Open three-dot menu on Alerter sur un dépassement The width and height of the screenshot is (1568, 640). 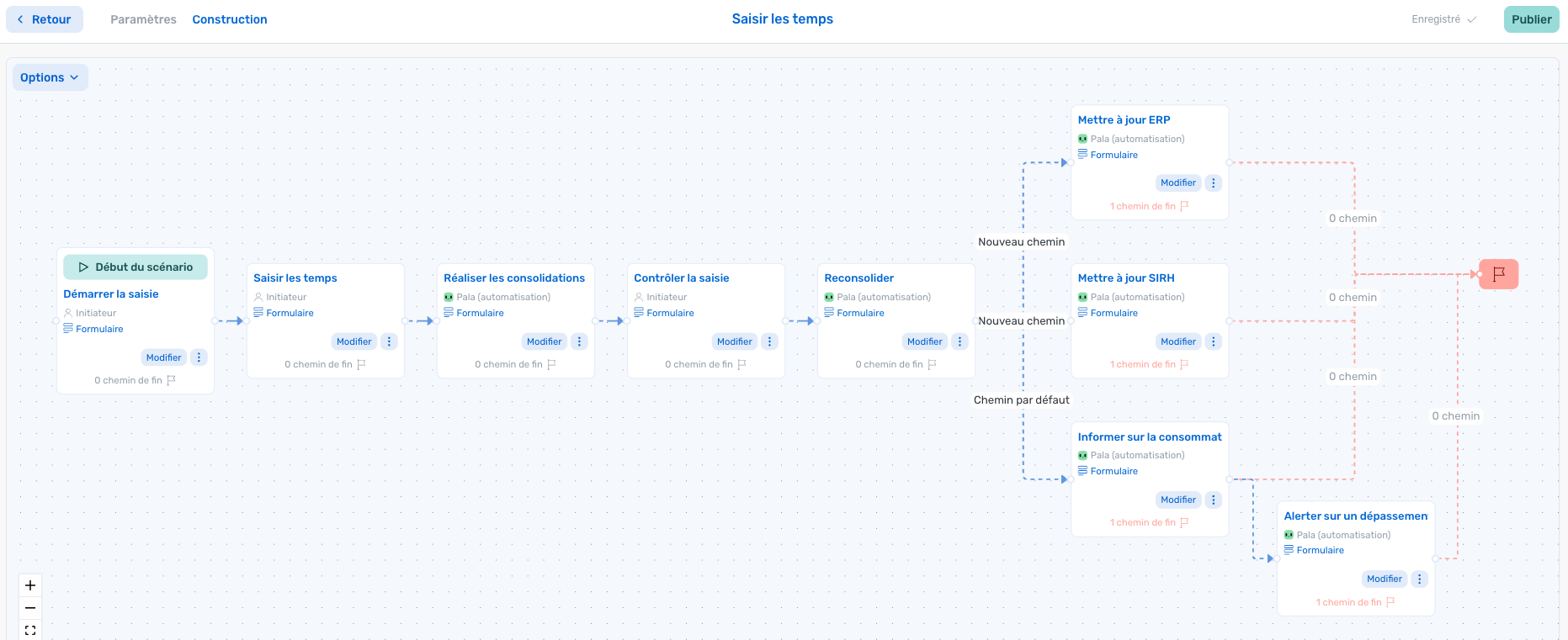pyautogui.click(x=1419, y=579)
